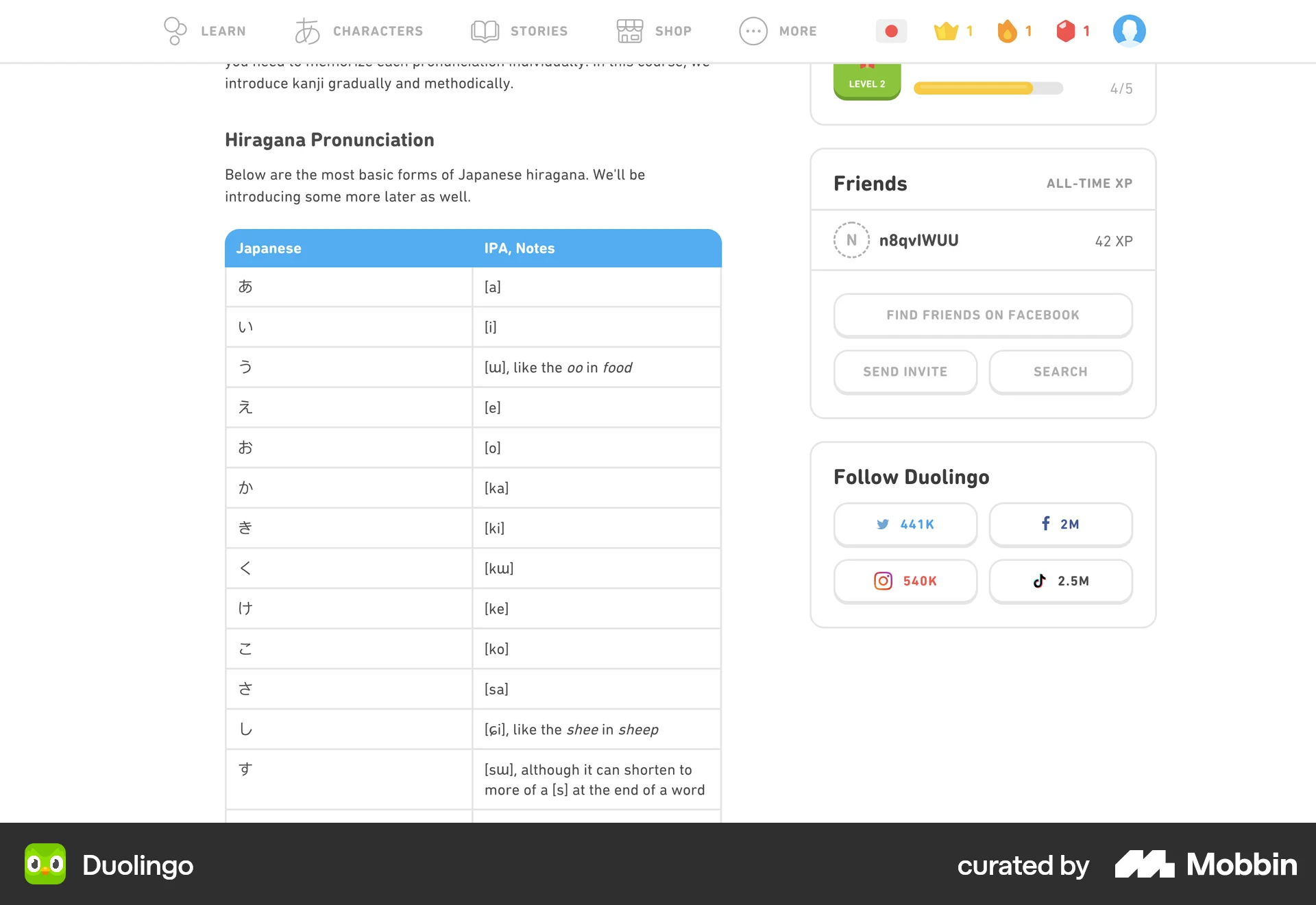Check the crown level icon
Viewport: 1316px width, 905px height.
coord(947,31)
